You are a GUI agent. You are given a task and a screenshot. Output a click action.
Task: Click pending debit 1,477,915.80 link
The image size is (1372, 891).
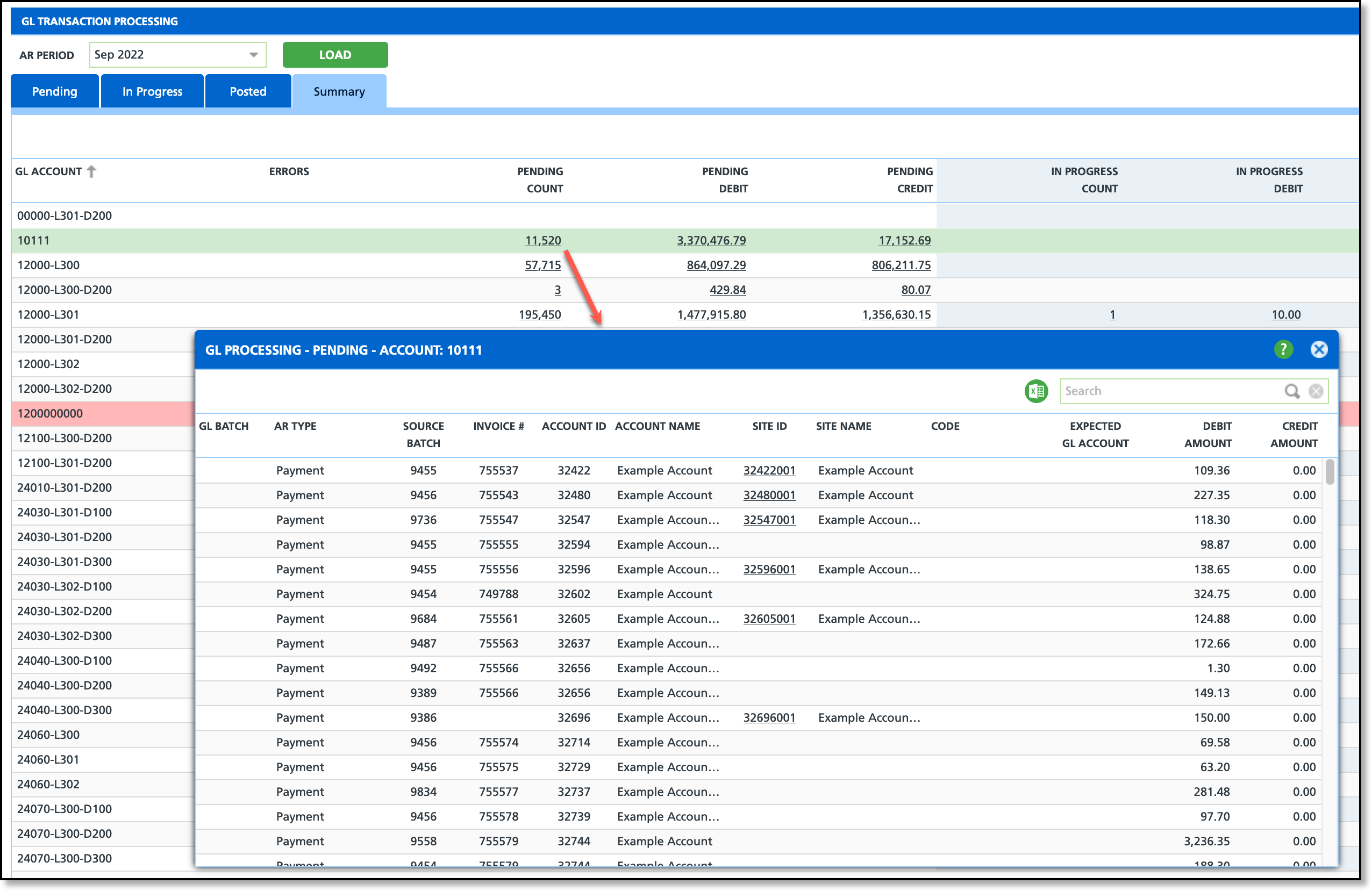pyautogui.click(x=711, y=315)
